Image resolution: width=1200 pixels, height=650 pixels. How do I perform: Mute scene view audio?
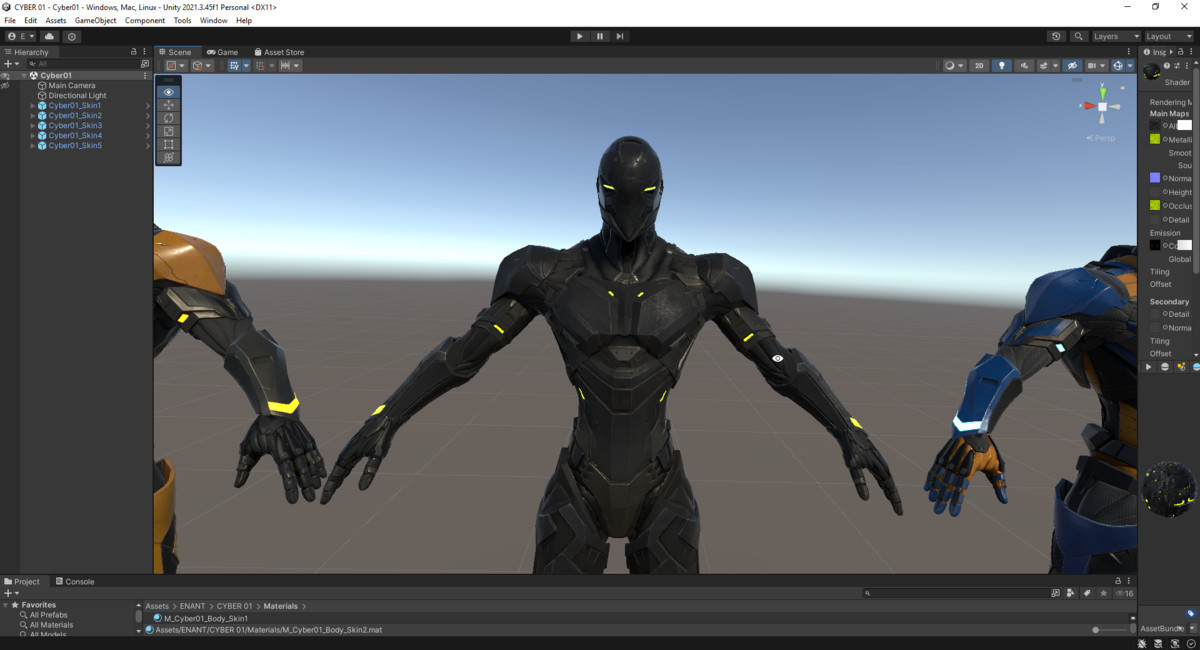1025,65
